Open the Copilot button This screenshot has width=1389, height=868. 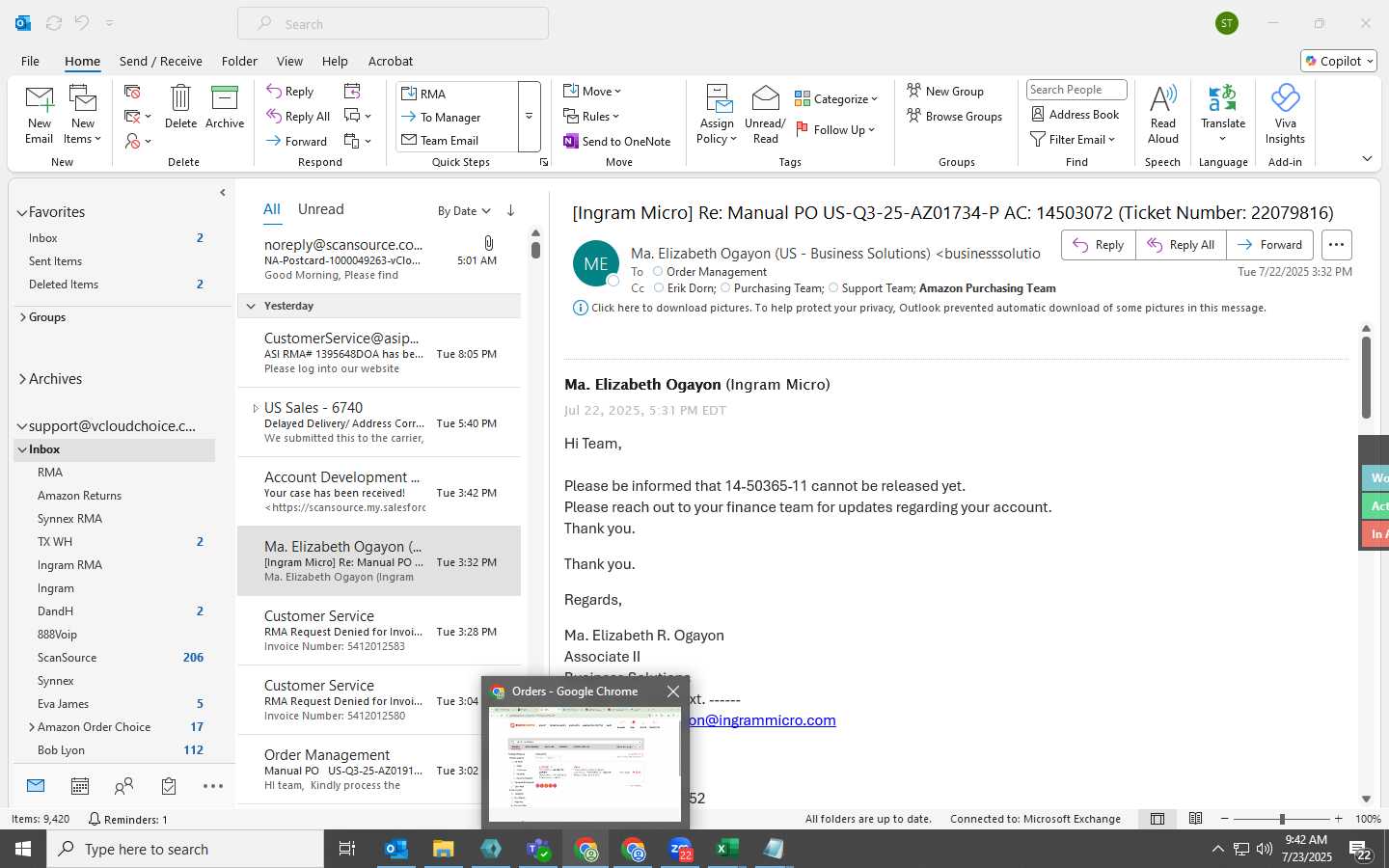pyautogui.click(x=1339, y=61)
